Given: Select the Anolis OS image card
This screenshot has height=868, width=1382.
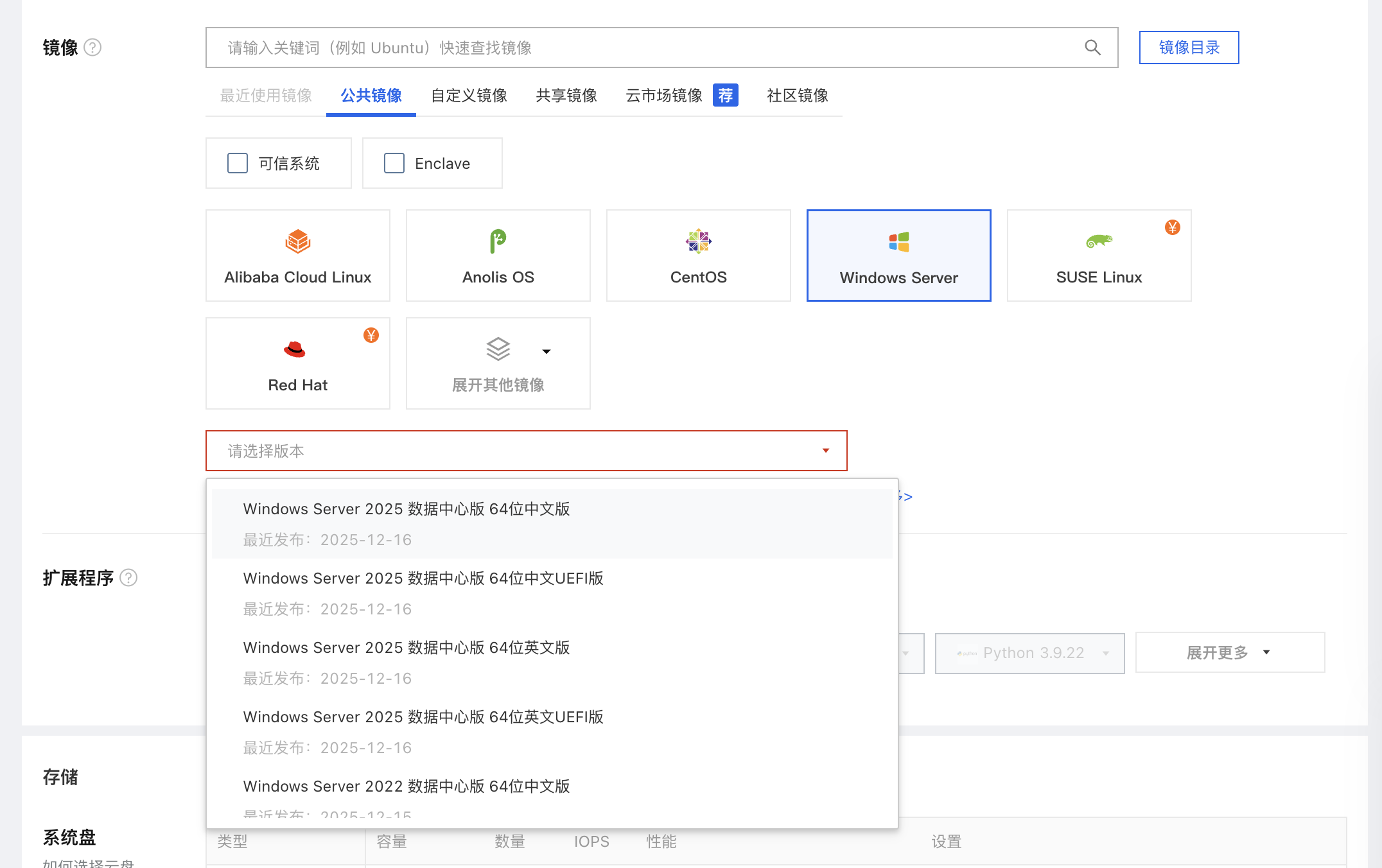Looking at the screenshot, I should [x=498, y=256].
